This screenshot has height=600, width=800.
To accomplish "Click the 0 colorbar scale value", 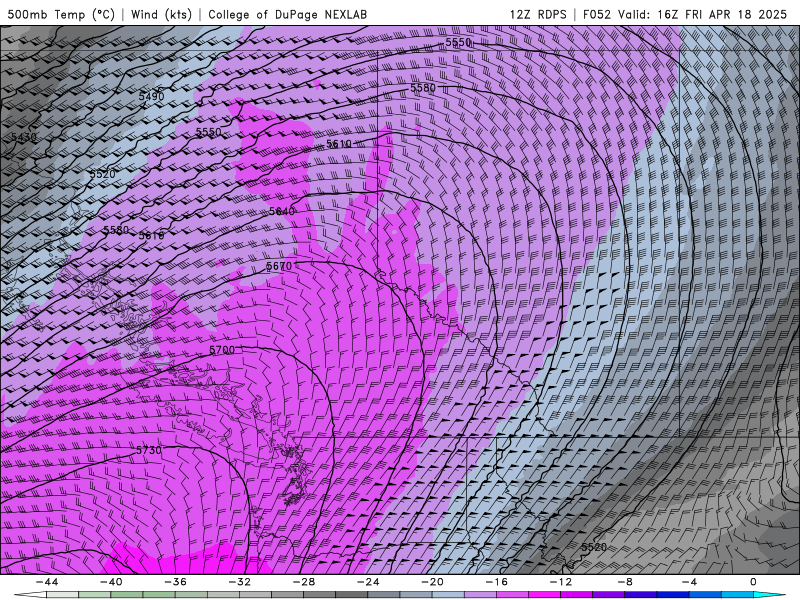I will [x=753, y=582].
